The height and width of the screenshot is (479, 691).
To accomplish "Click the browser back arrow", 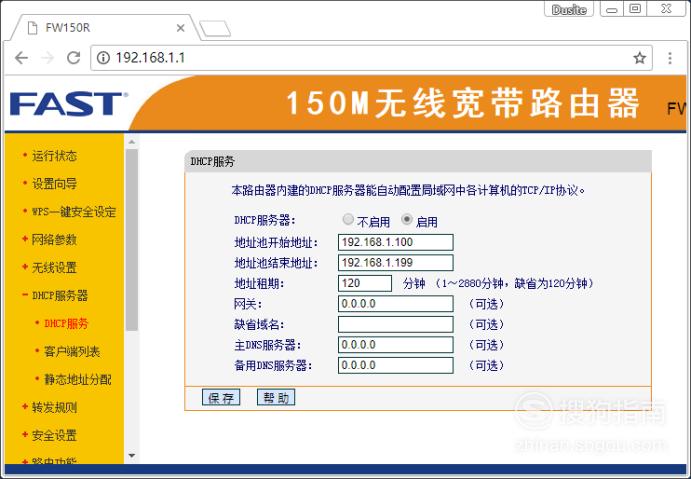I will pyautogui.click(x=21, y=58).
